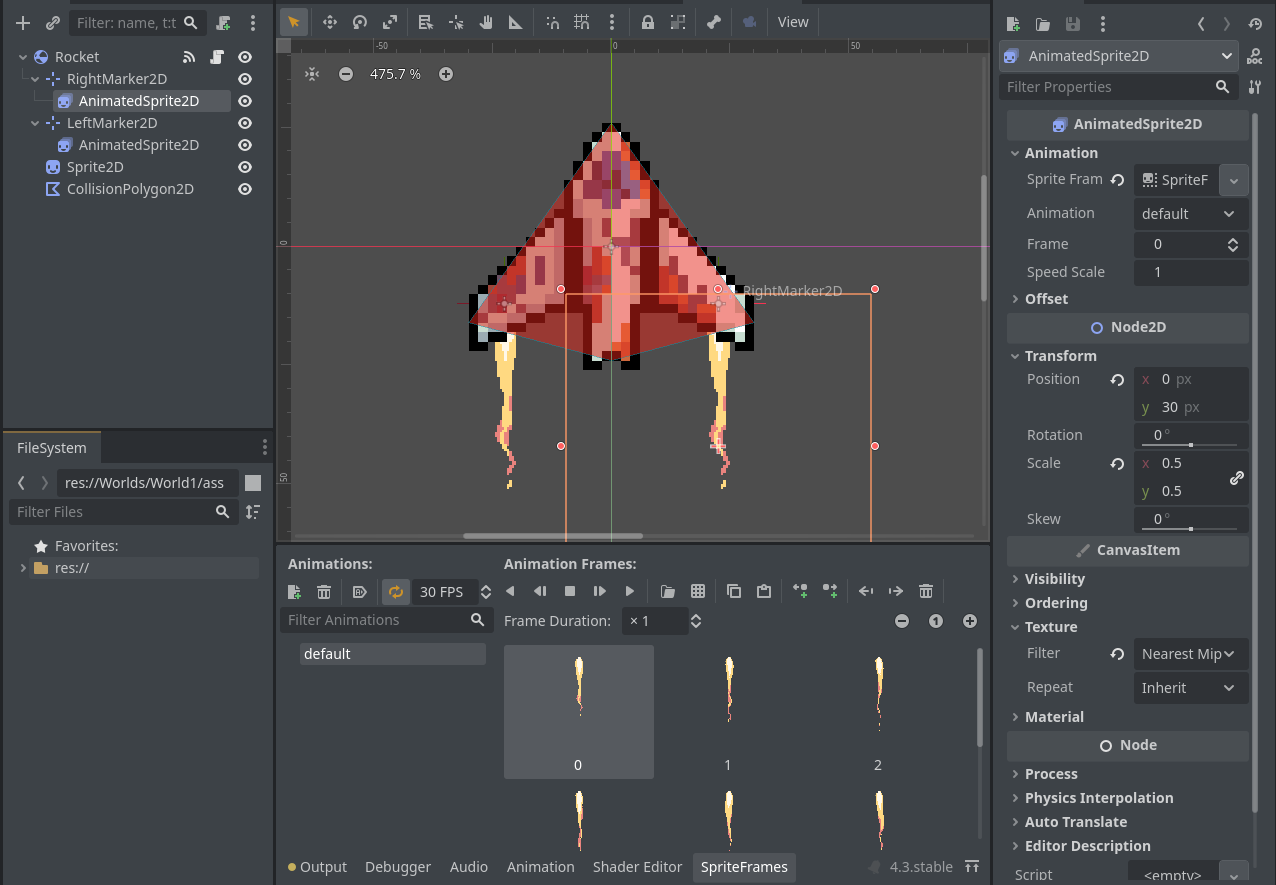
Task: Enable animation looping with the loop toggle
Action: point(395,591)
